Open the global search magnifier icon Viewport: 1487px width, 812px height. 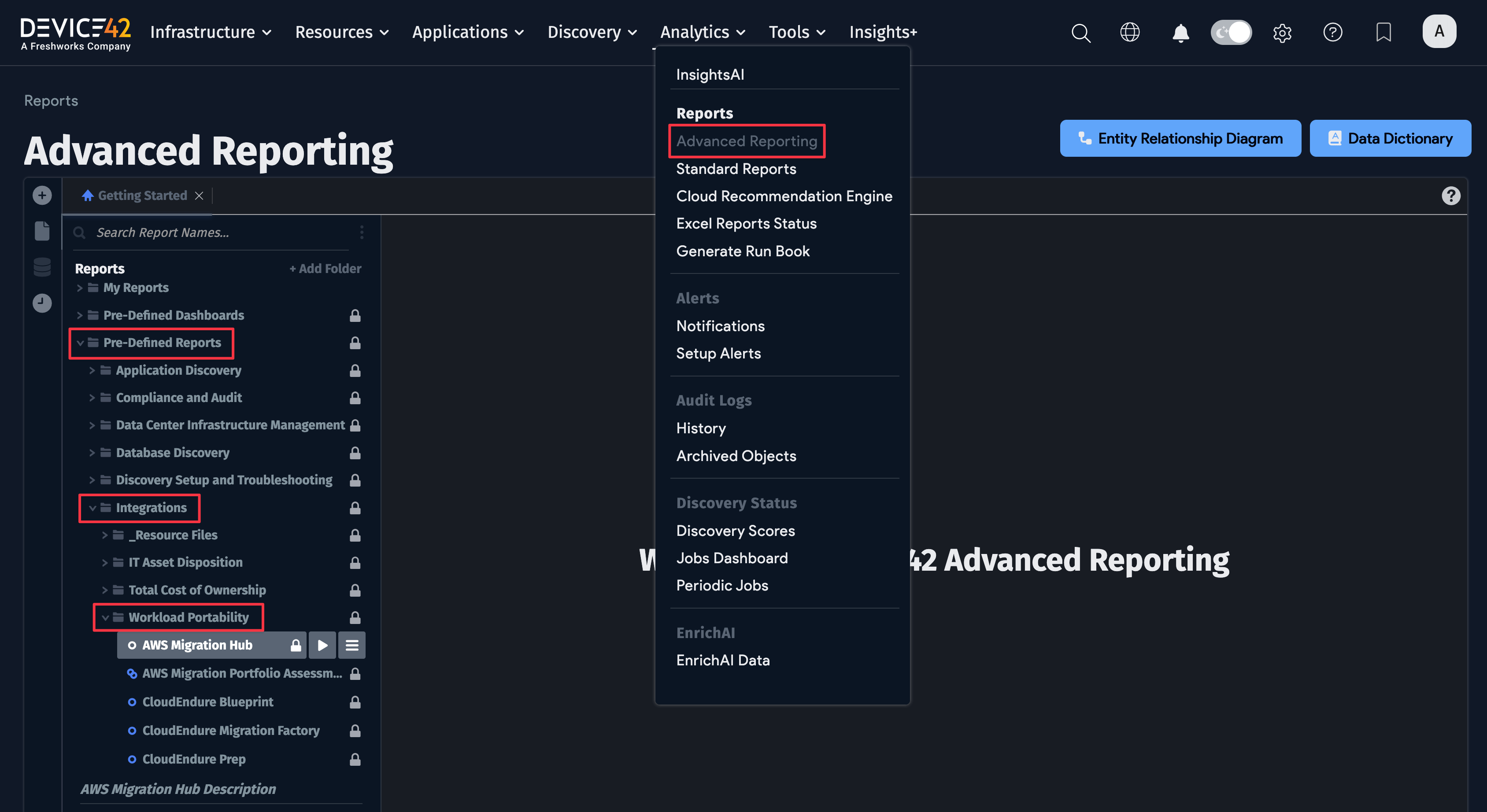tap(1080, 32)
